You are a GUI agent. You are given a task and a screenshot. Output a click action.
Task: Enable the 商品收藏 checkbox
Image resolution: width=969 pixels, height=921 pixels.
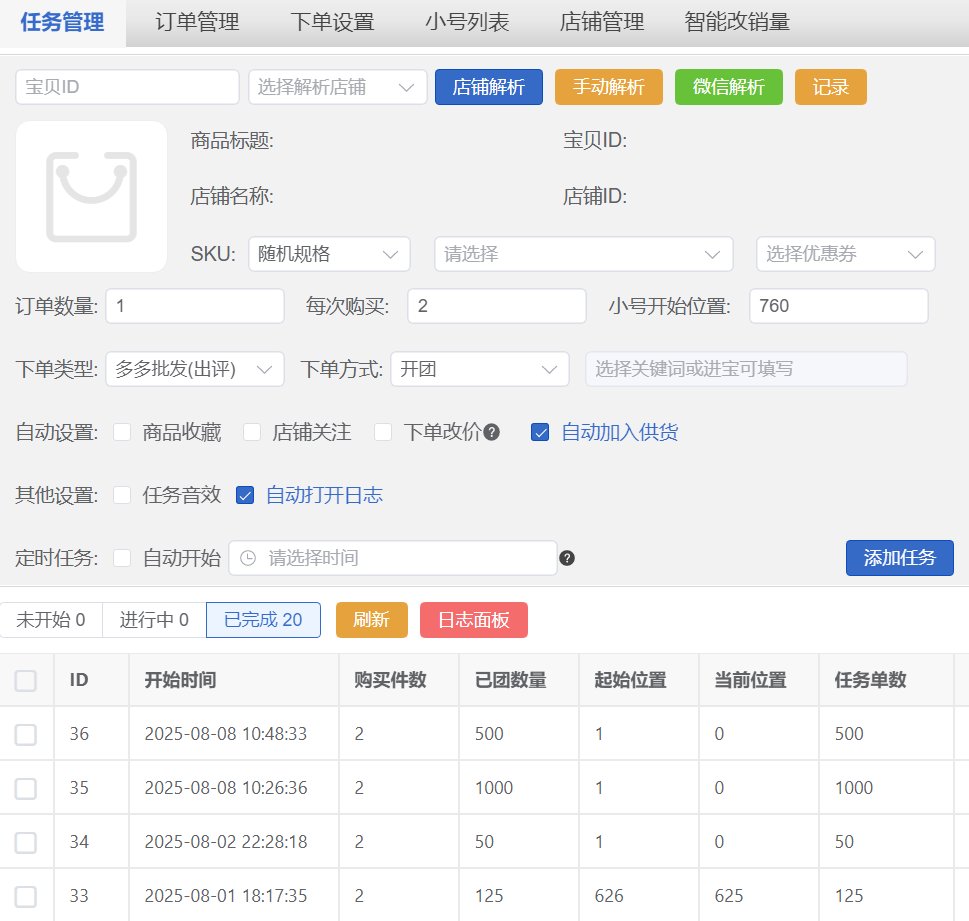coord(122,432)
